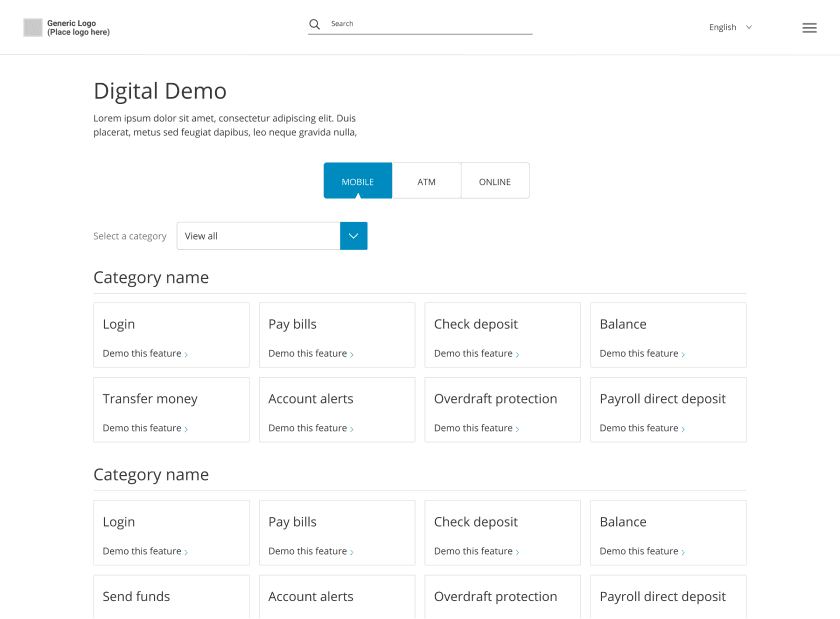Image resolution: width=840 pixels, height=619 pixels.
Task: Click Demo this feature under first Check deposit
Action: 476,354
